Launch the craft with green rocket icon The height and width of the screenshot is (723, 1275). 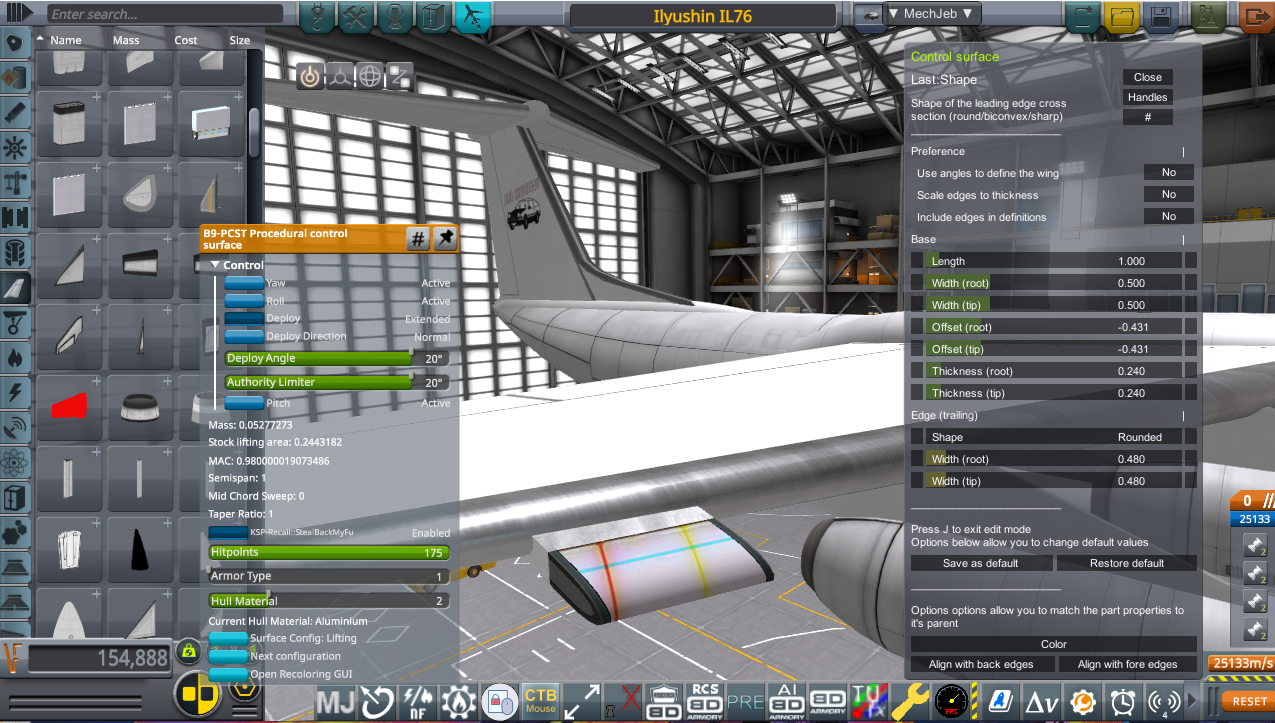pos(1210,16)
